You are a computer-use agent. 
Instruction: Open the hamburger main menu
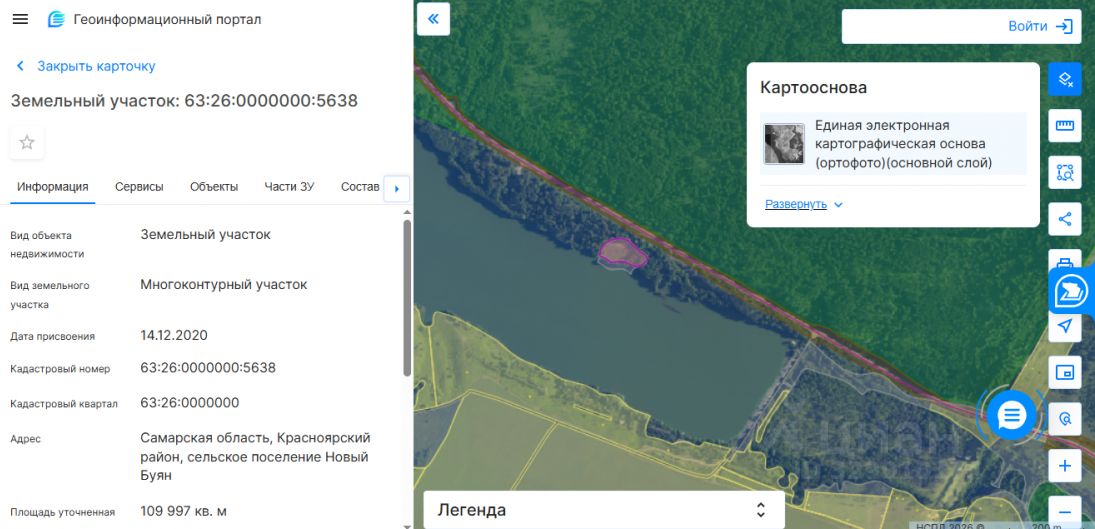pos(20,20)
